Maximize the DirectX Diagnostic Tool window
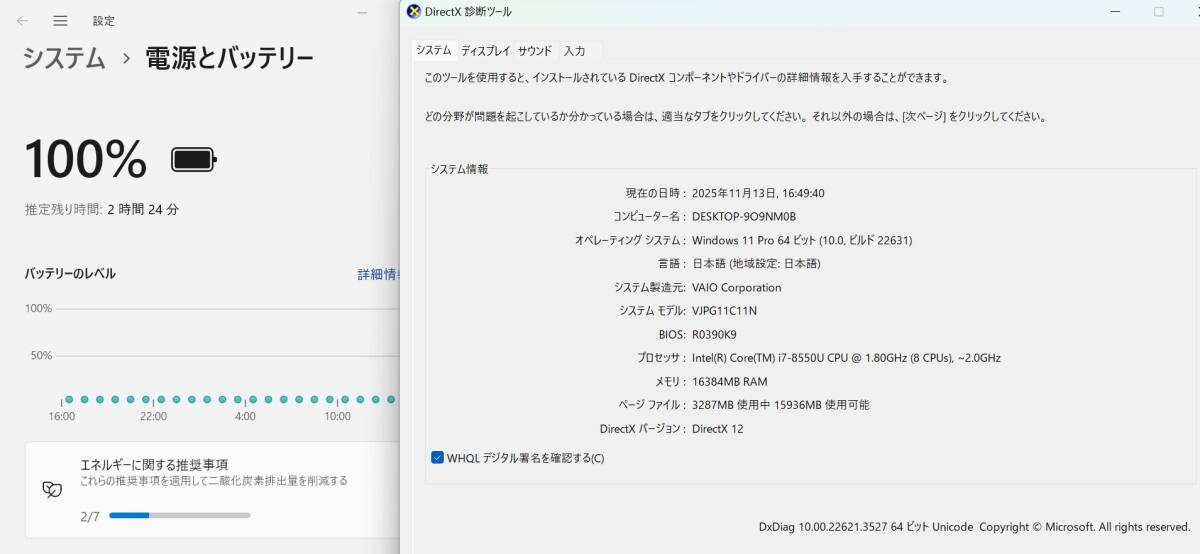The height and width of the screenshot is (554, 1200). tap(1159, 11)
